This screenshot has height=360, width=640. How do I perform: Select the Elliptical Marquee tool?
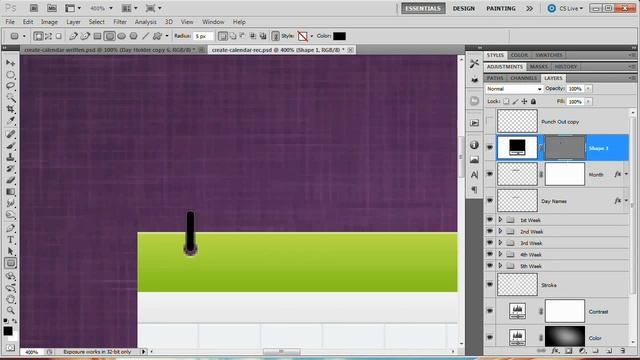11,75
